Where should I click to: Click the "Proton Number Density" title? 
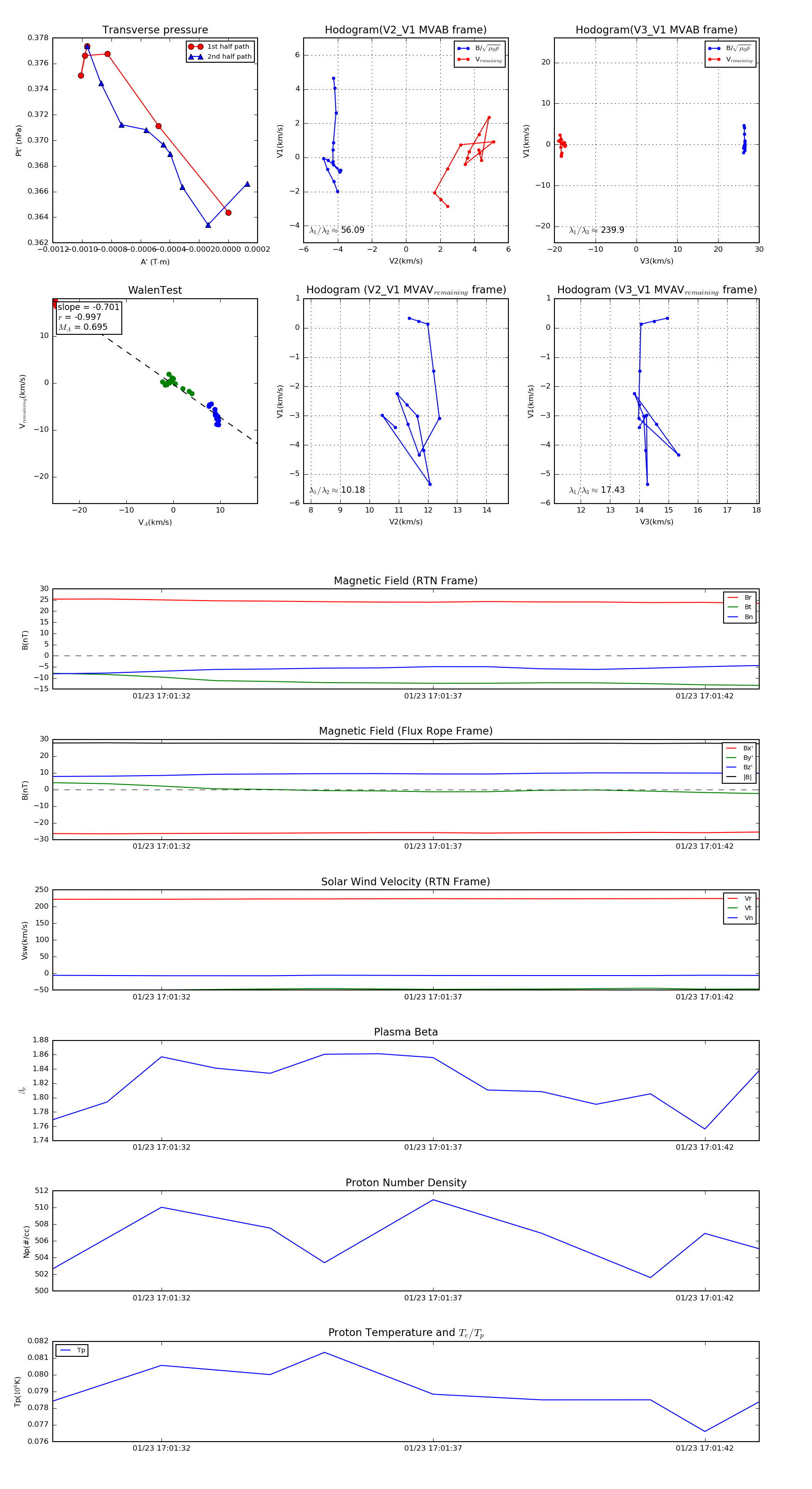(406, 1183)
